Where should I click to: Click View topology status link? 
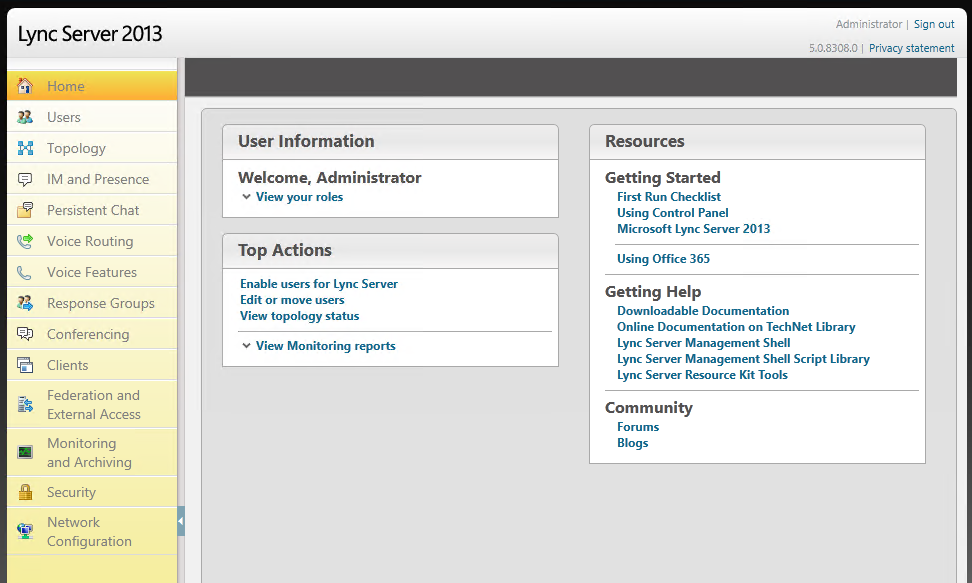[x=299, y=316]
